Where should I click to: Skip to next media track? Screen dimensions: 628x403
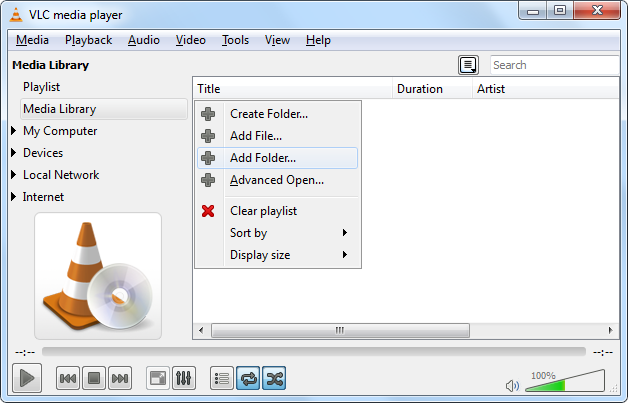tap(120, 378)
